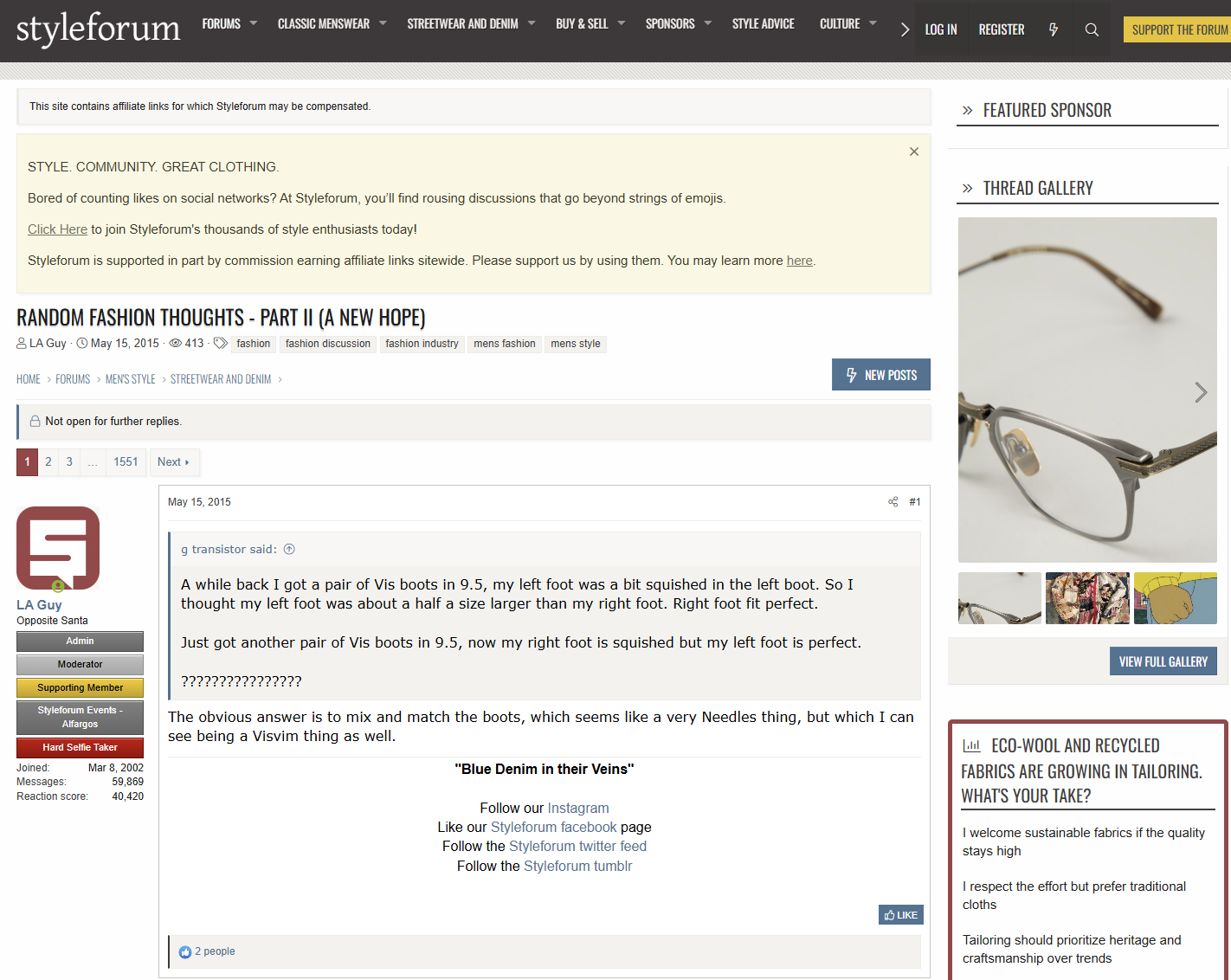Expand Streetwear and Denim dropdown arrow
This screenshot has height=980, width=1231.
click(x=532, y=23)
